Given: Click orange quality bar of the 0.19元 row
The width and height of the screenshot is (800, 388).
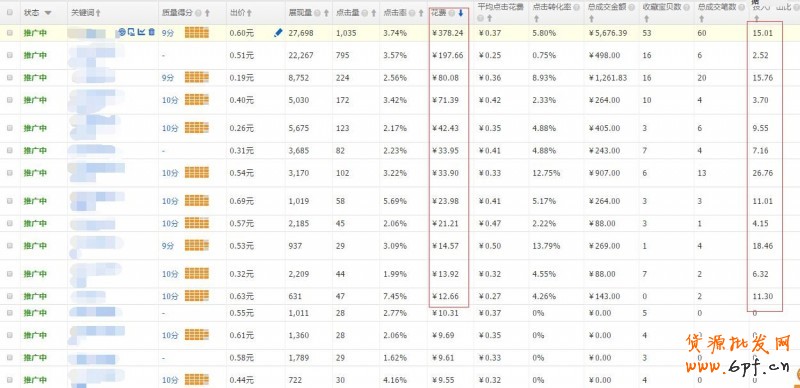Looking at the screenshot, I should pyautogui.click(x=196, y=78).
